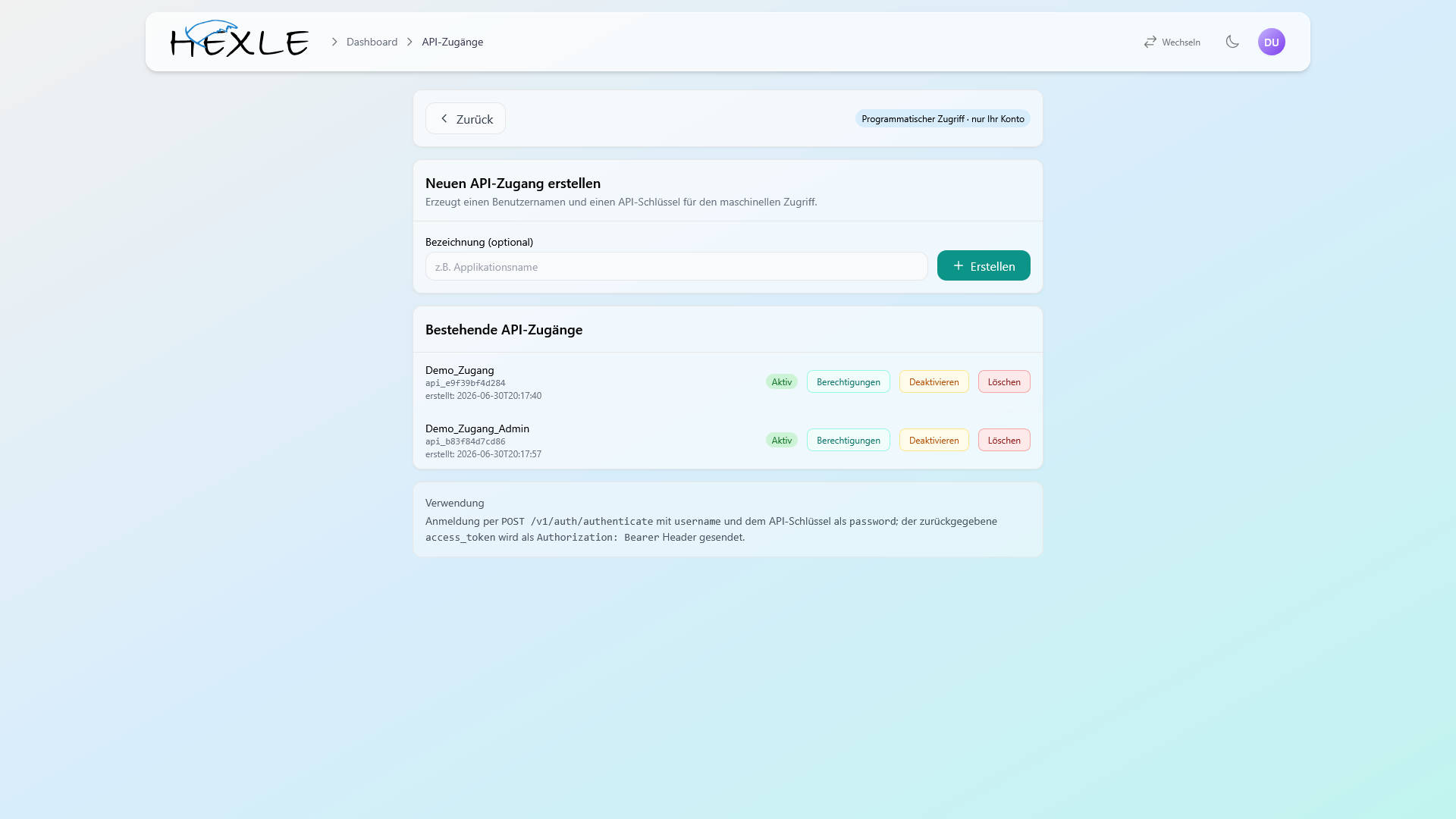Image resolution: width=1456 pixels, height=819 pixels.
Task: Click the Programmatischer Zugriff badge
Action: [943, 118]
